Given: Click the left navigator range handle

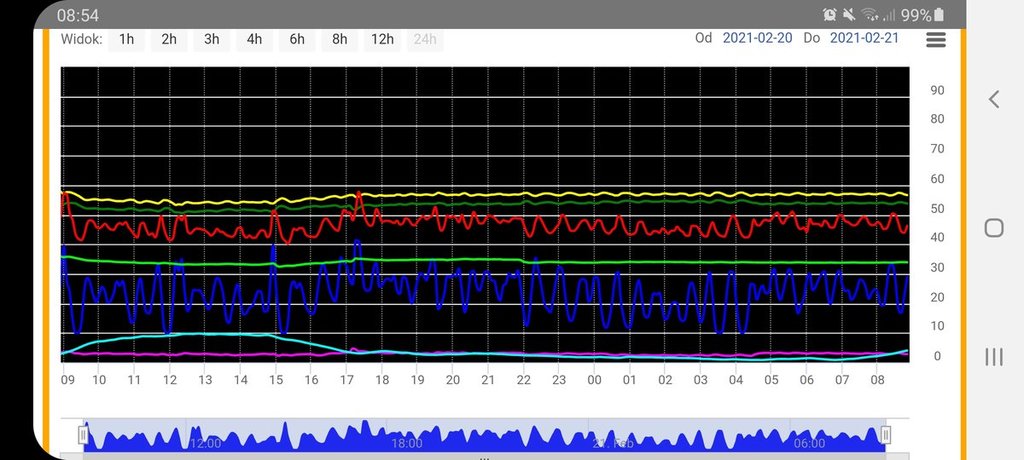Looking at the screenshot, I should coord(84,435).
